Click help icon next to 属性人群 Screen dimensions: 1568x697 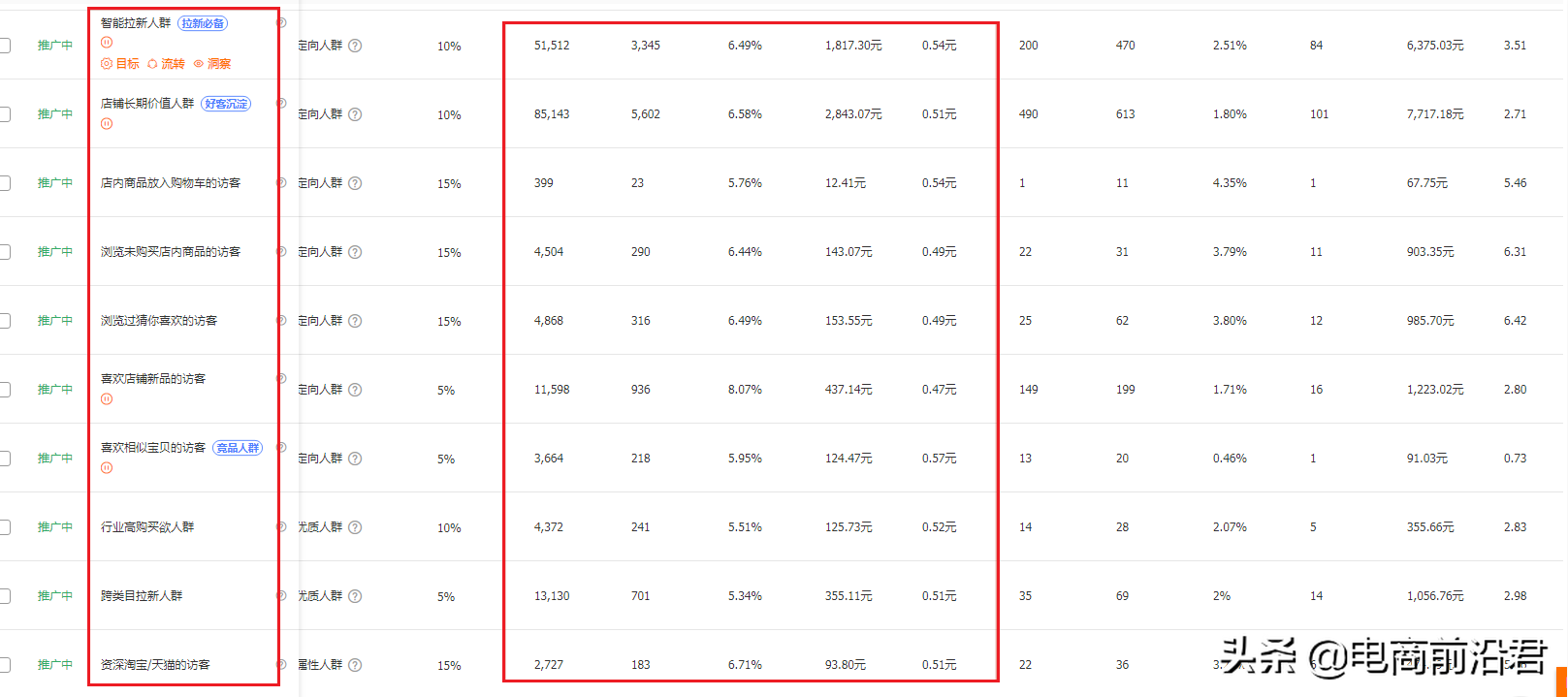coord(355,665)
